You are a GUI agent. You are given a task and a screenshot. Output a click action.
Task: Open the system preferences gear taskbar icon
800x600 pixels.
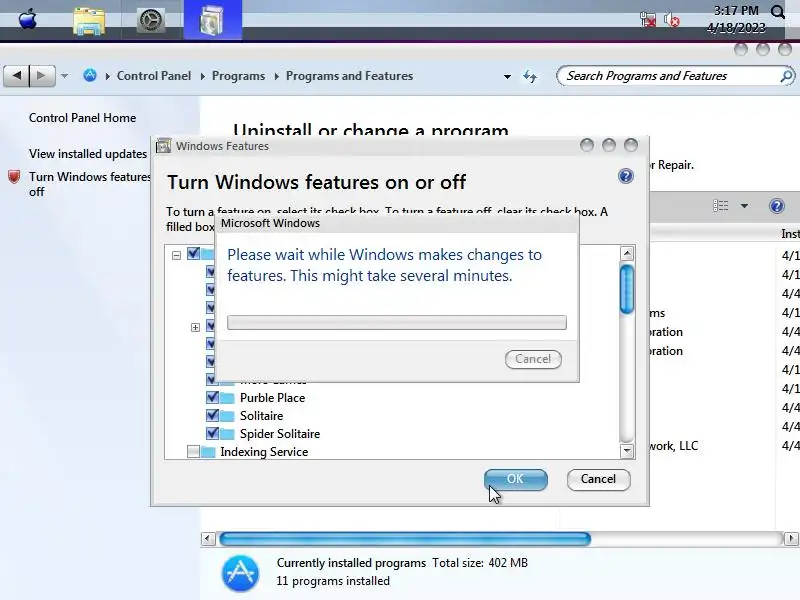tap(151, 20)
